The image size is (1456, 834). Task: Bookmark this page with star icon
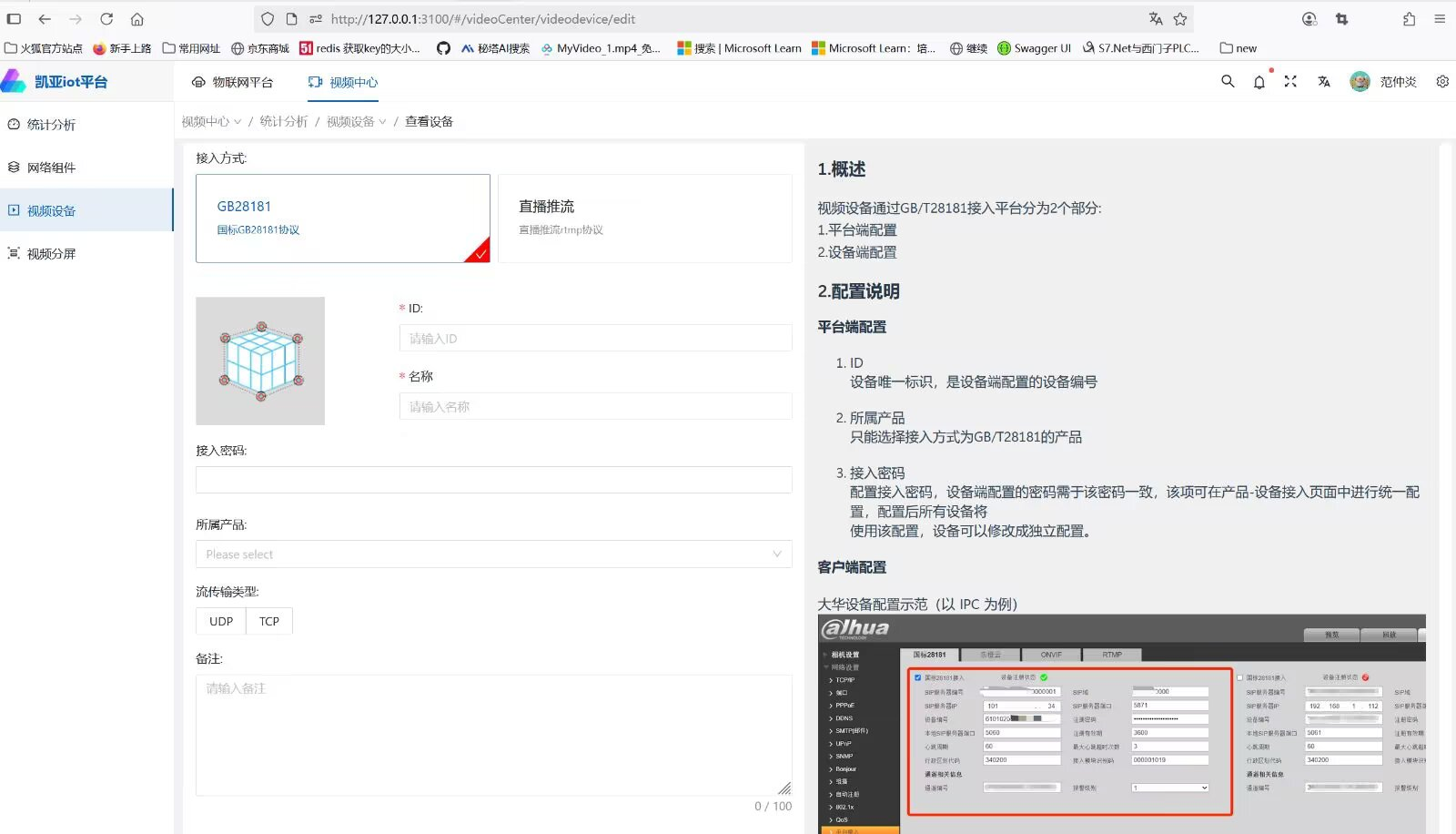pyautogui.click(x=1180, y=19)
